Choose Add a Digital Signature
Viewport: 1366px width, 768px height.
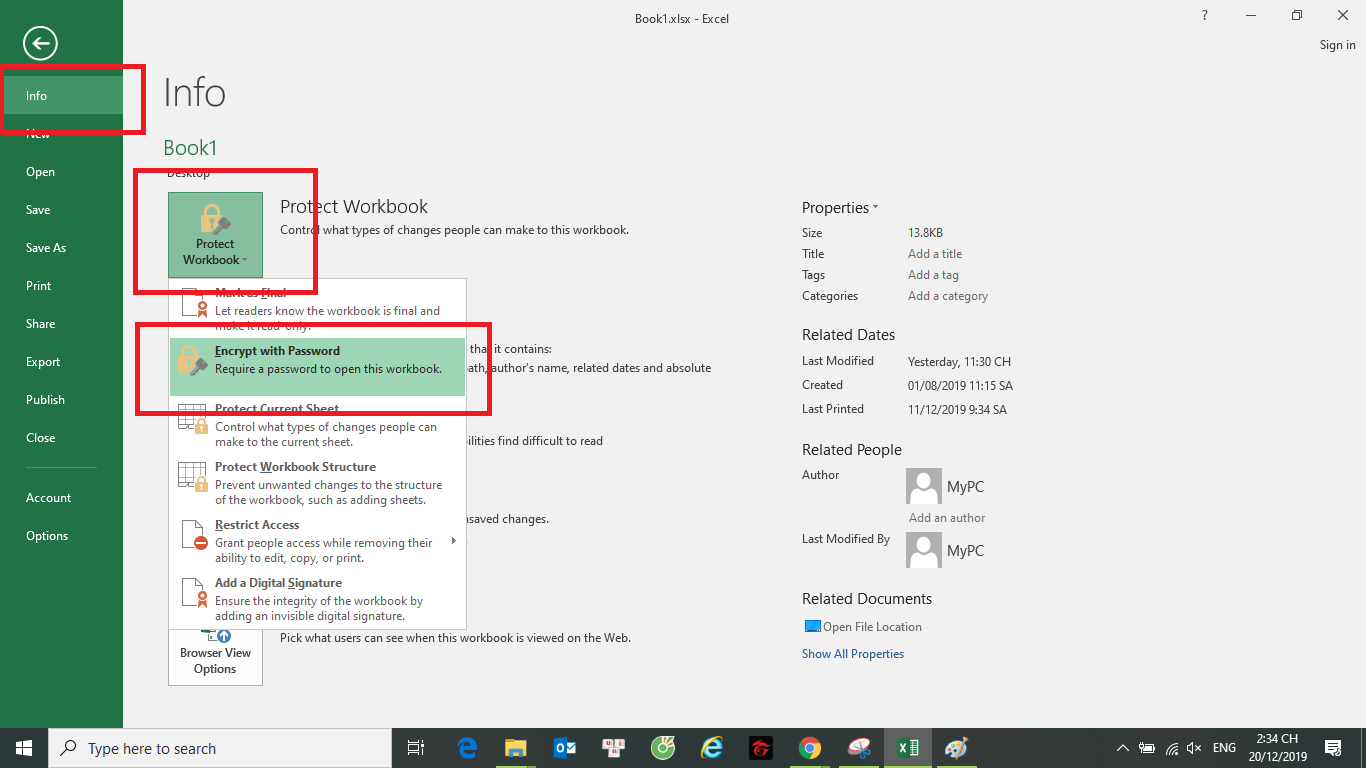(x=318, y=599)
